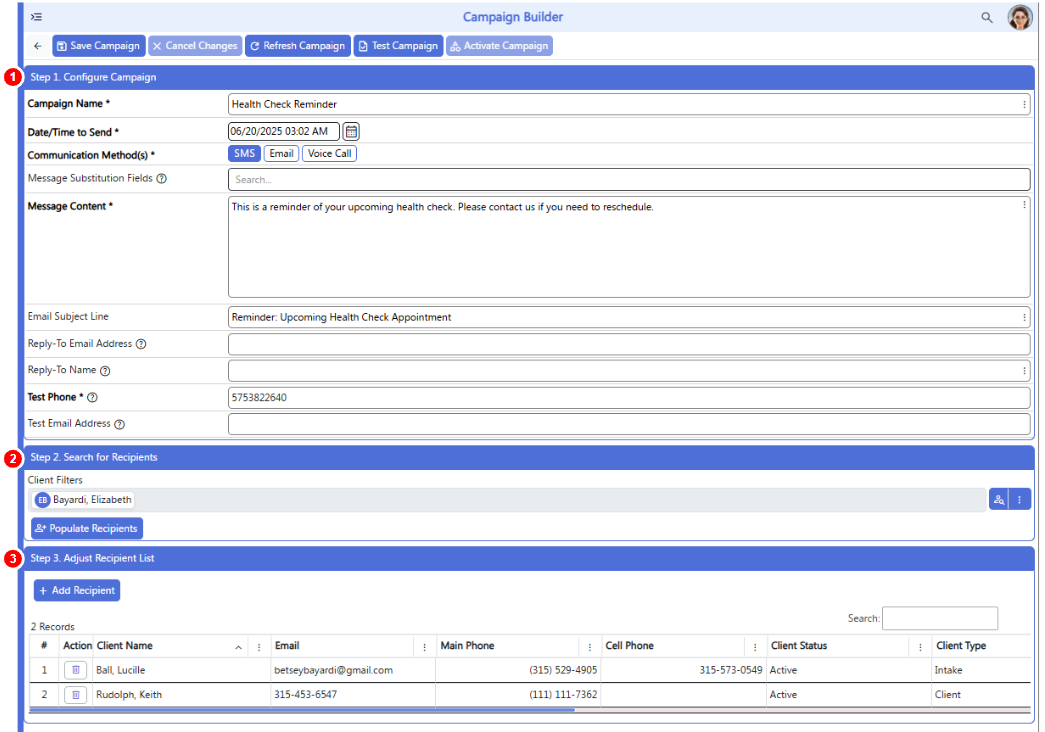Click Activate Campaign button

[x=499, y=46]
